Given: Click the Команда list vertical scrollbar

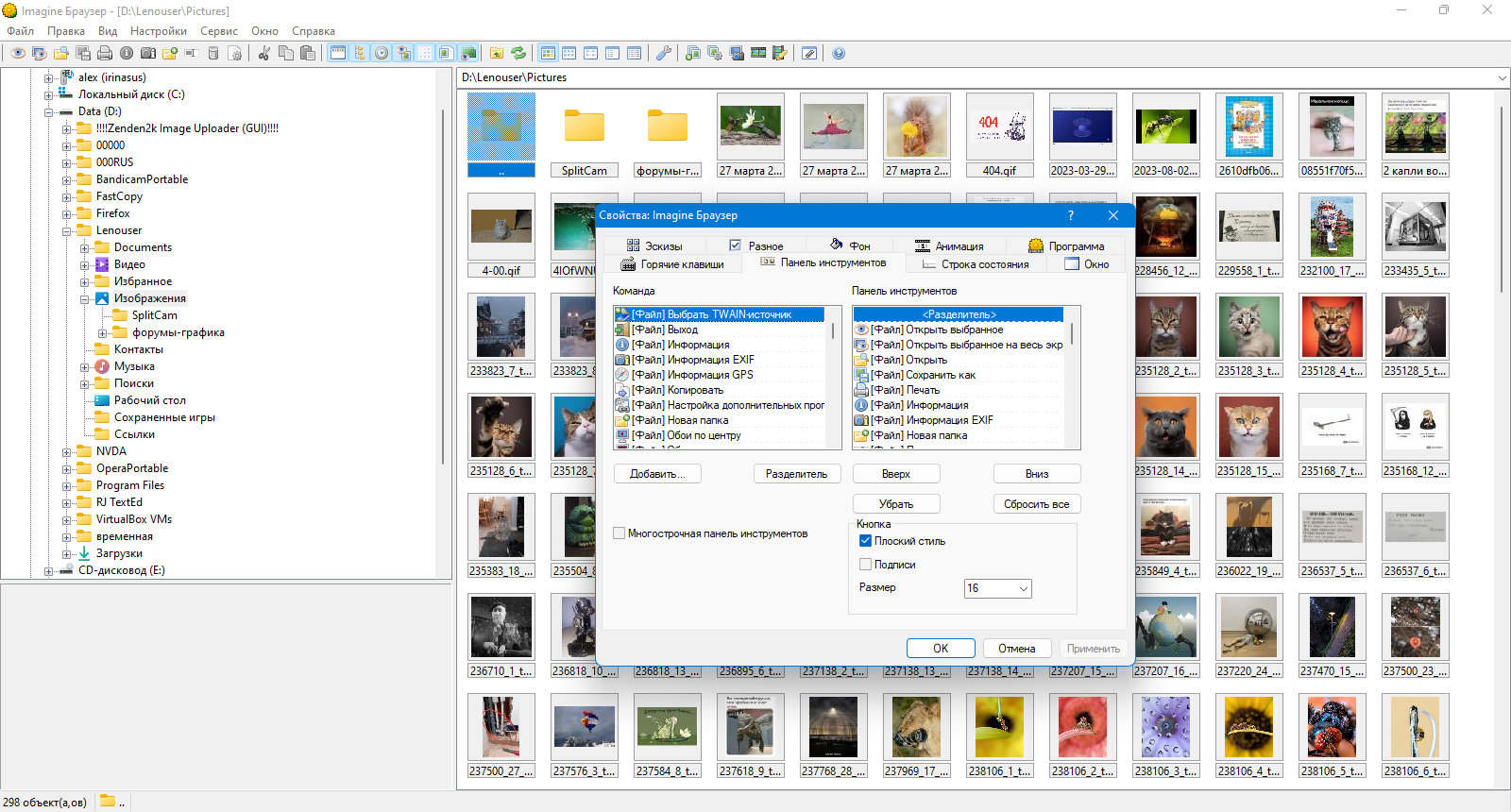Looking at the screenshot, I should pyautogui.click(x=833, y=378).
